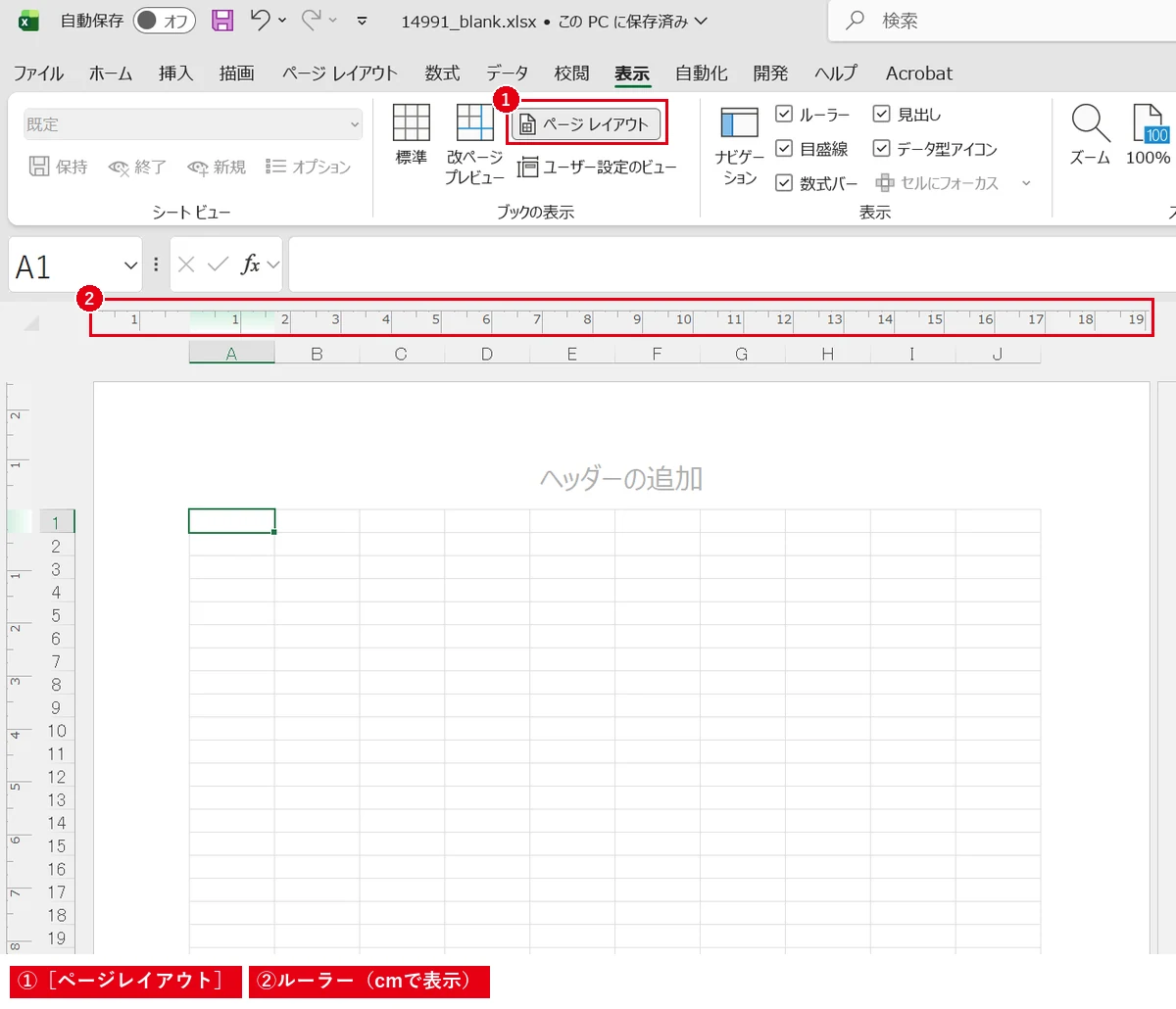Viewport: 1176px width, 1009px height.
Task: Toggle the 目盛線 checkbox
Action: click(784, 149)
